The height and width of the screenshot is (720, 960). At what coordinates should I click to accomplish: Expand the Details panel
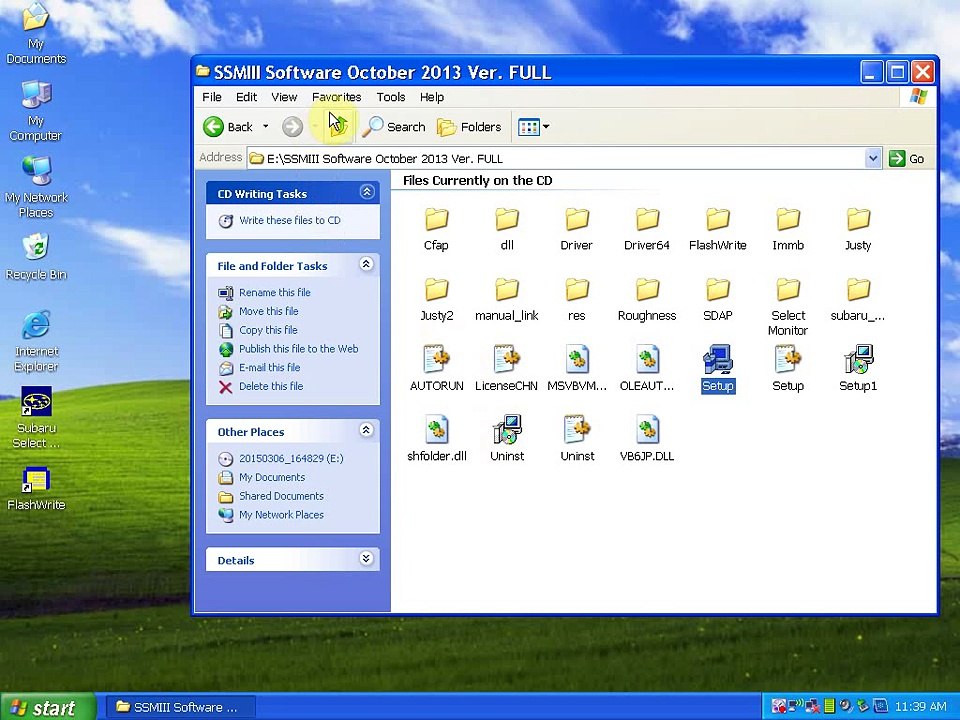366,559
